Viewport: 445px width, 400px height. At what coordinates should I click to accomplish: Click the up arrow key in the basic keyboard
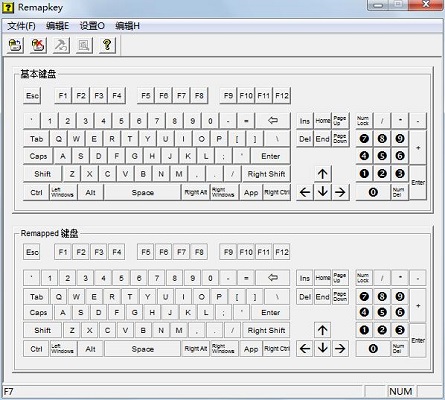click(322, 174)
